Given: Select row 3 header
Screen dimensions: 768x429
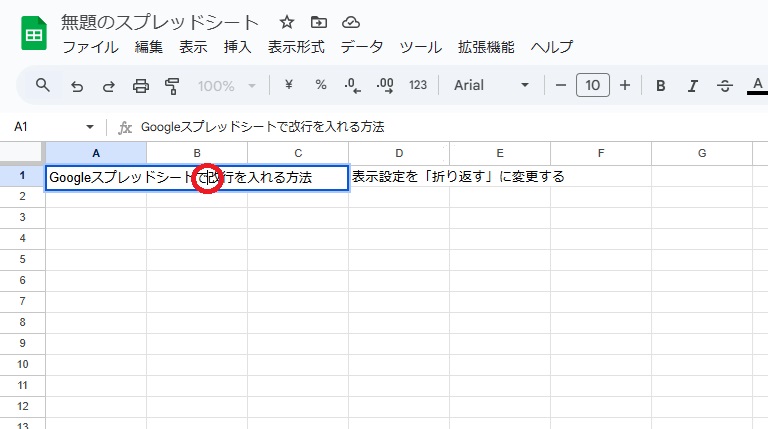Looking at the screenshot, I should click(22, 217).
